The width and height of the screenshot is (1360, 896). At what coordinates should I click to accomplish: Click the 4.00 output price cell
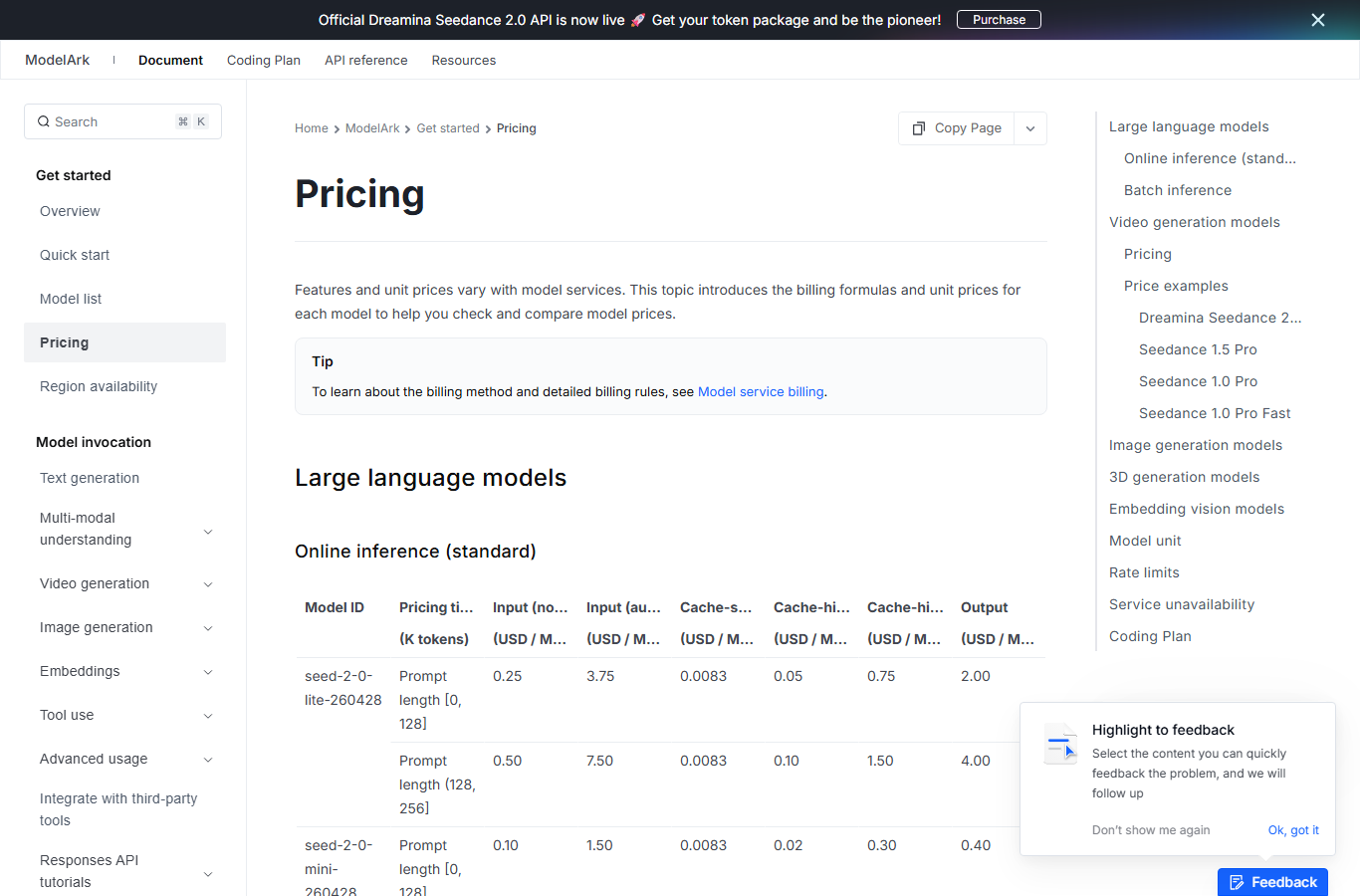[x=976, y=761]
